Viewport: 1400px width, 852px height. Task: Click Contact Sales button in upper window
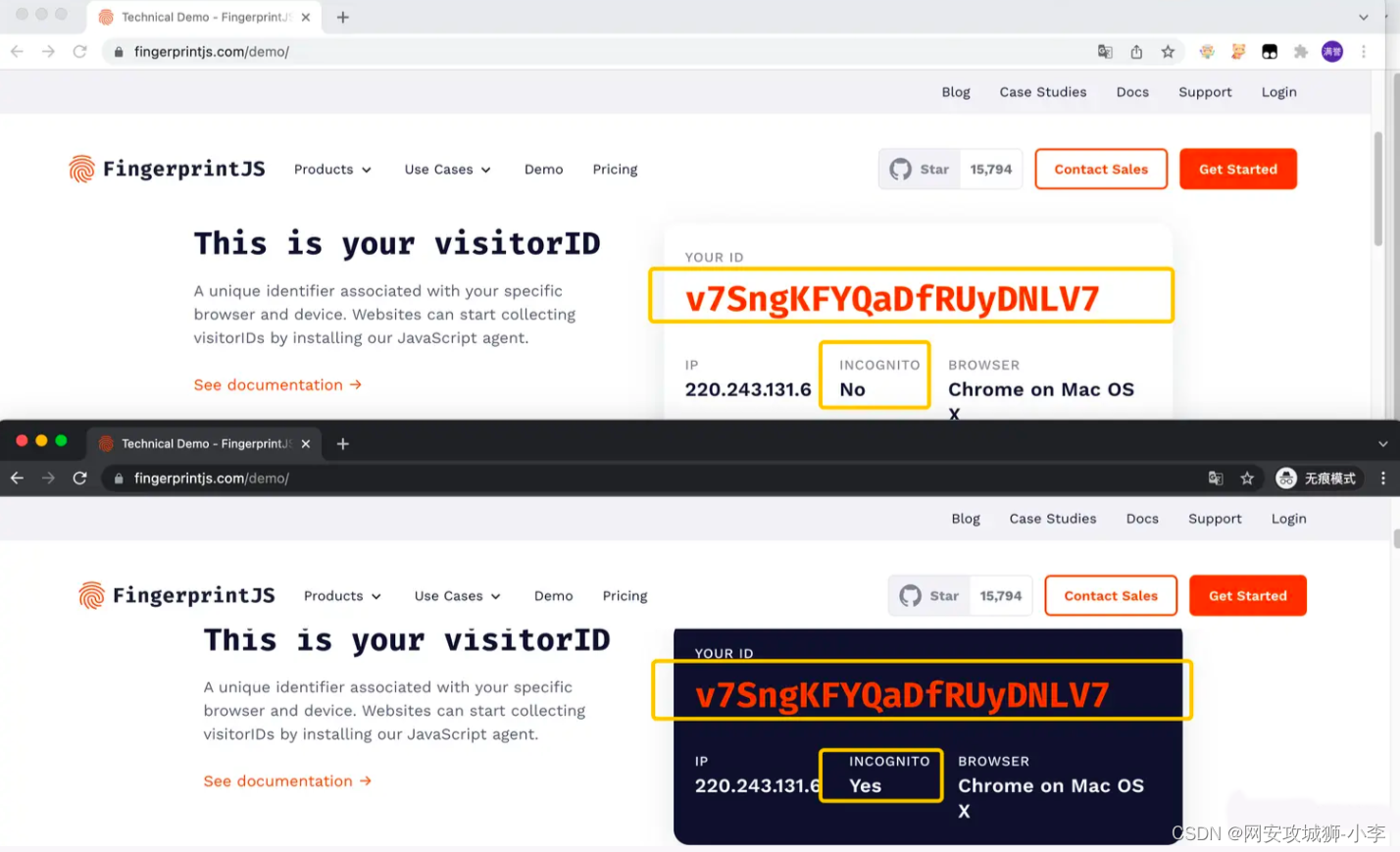1101,170
